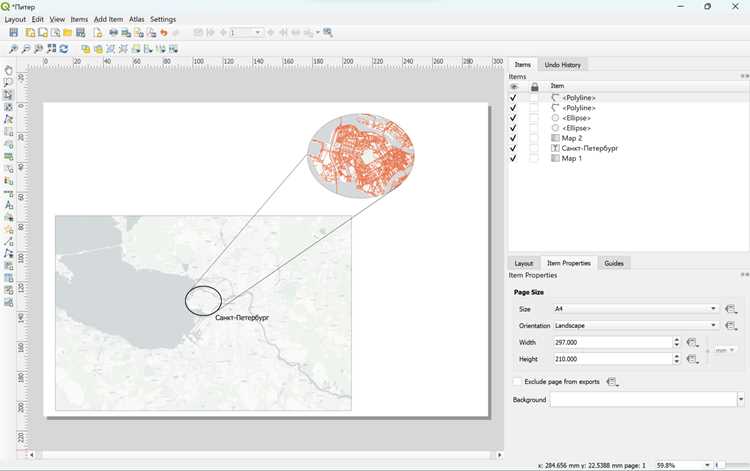Open the Settings menu
Viewport: 750px width, 471px height.
(x=163, y=19)
